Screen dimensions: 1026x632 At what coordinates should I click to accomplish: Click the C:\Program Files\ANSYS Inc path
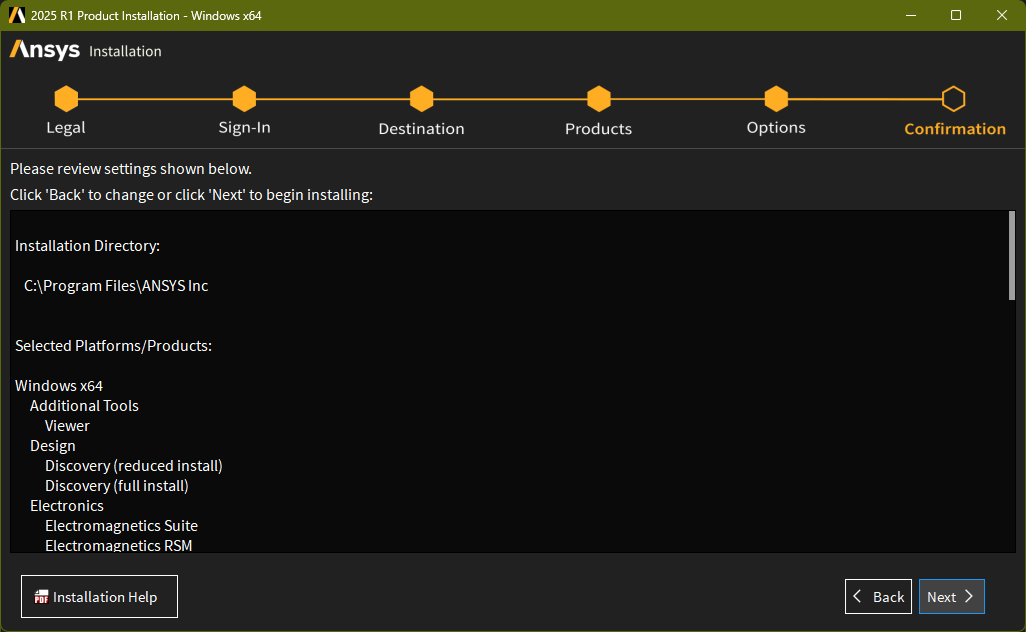point(116,286)
